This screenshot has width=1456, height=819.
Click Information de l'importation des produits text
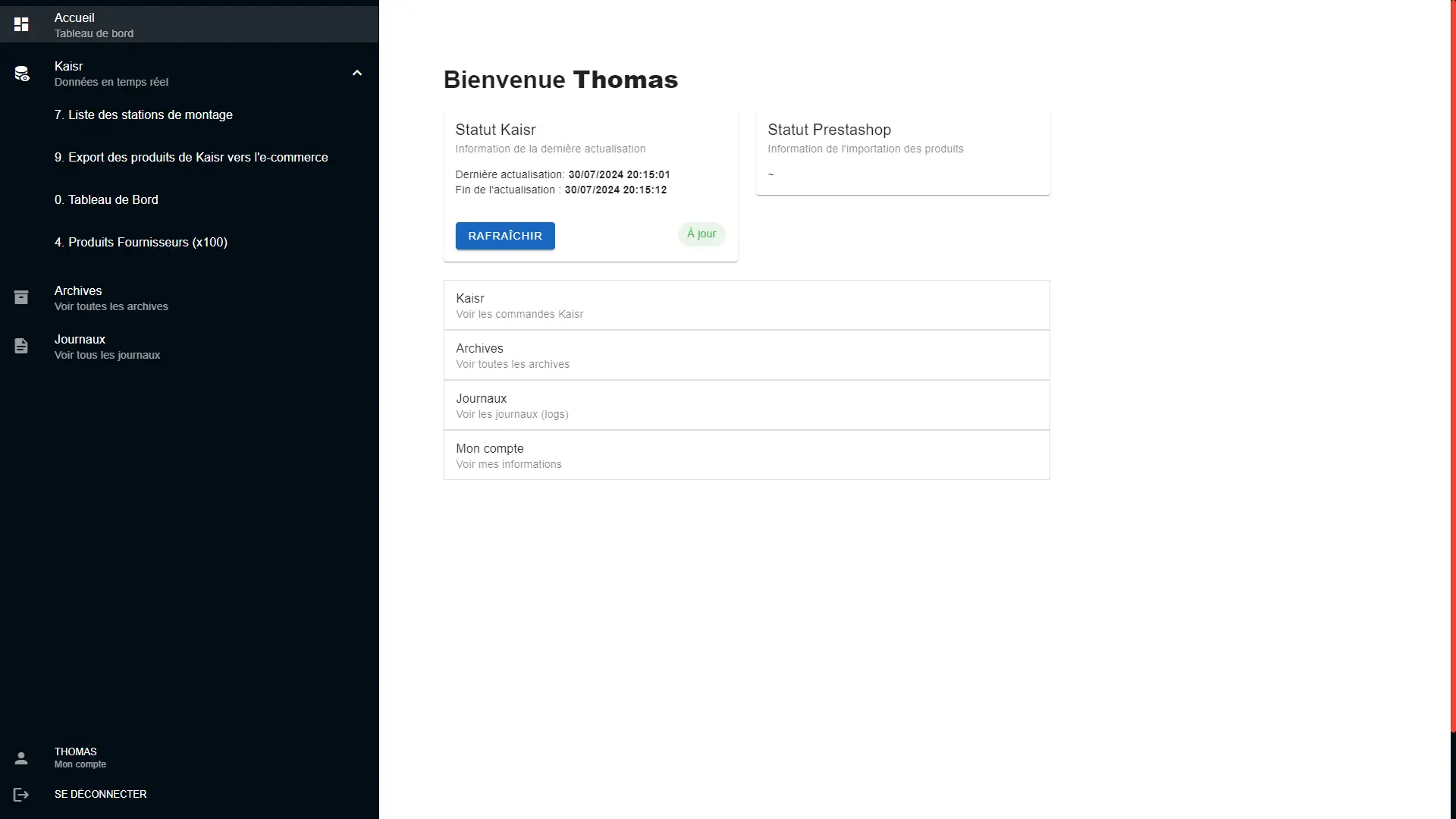[x=865, y=149]
